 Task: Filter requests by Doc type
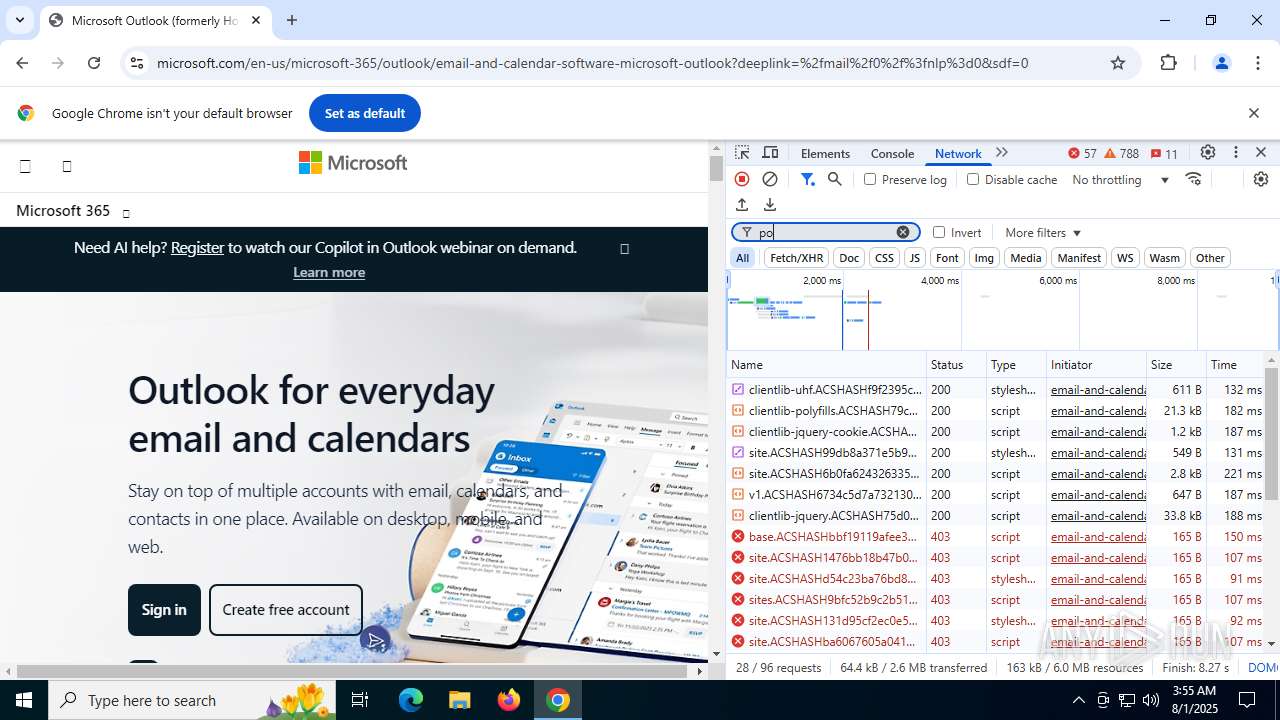click(x=849, y=258)
